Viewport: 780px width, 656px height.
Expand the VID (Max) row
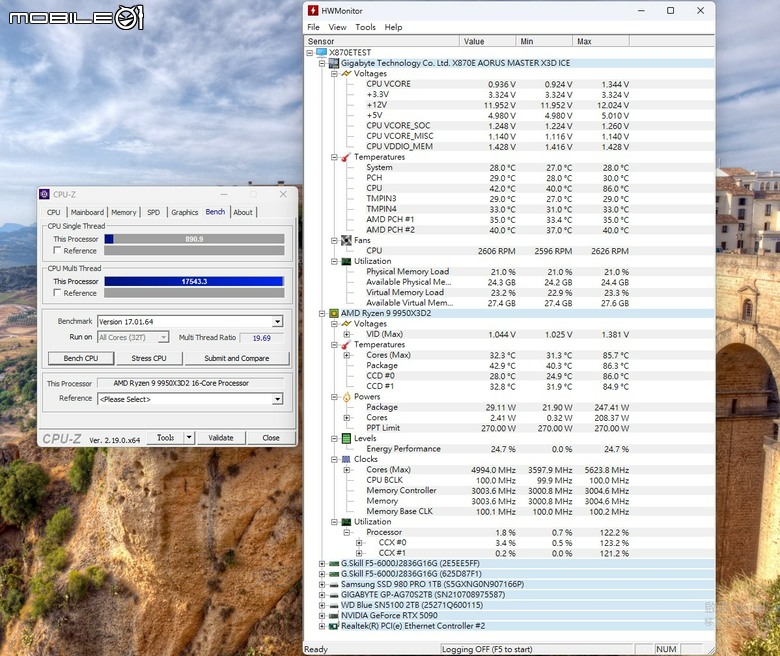347,334
